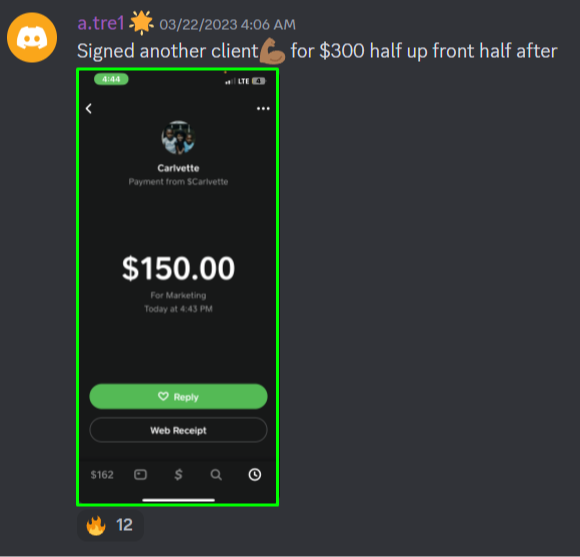This screenshot has width=580, height=557.
Task: Toggle the fire reaction with 12
Action: (x=110, y=525)
